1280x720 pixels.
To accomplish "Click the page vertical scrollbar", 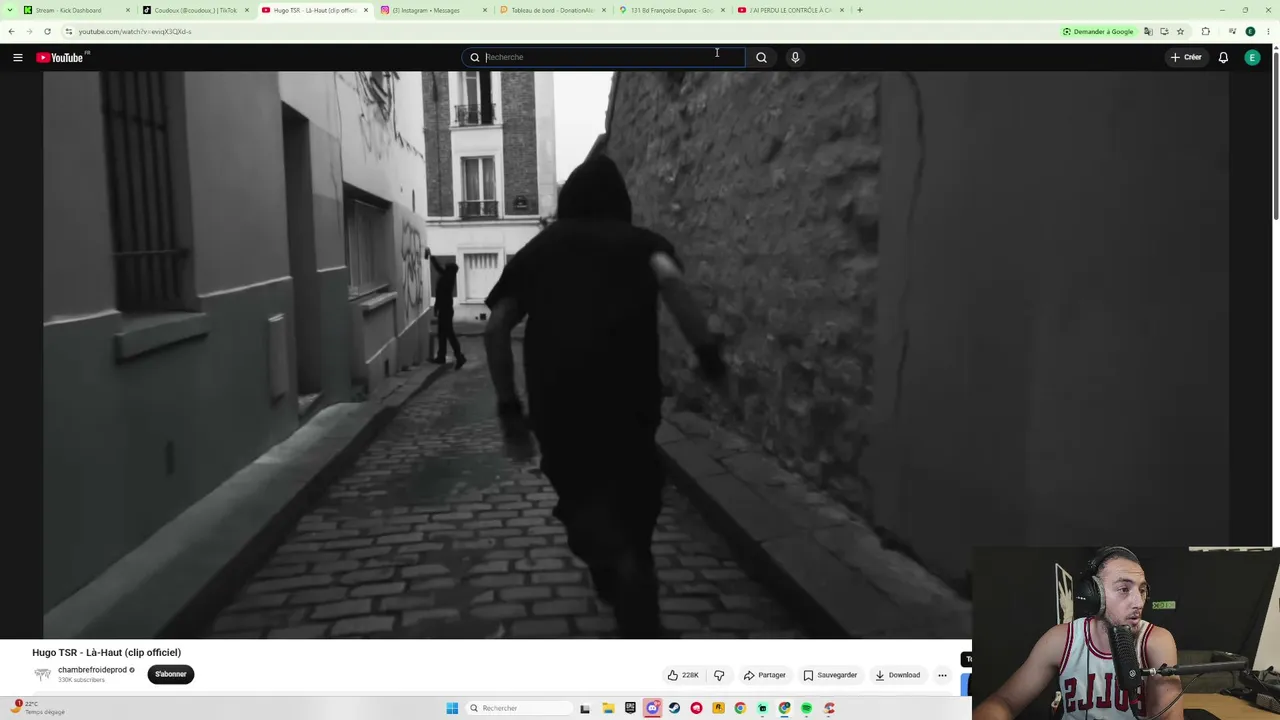I will (1276, 135).
